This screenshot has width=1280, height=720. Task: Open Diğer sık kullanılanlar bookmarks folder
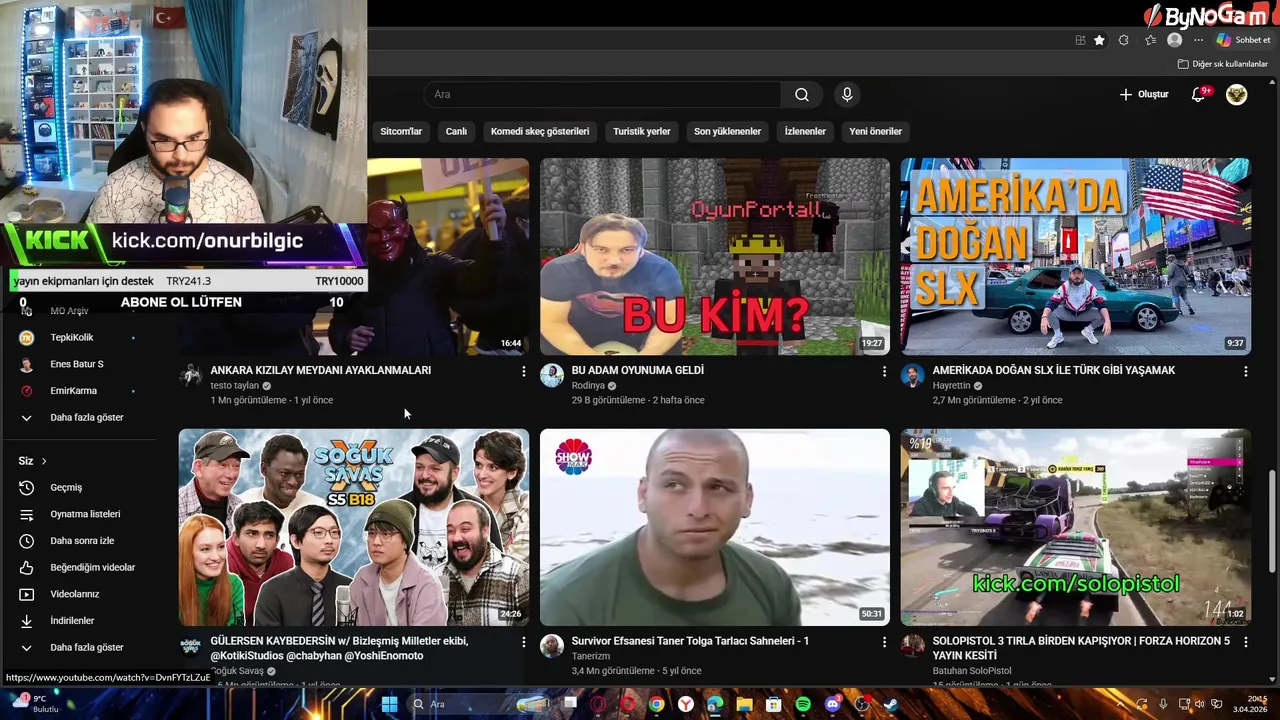1222,64
